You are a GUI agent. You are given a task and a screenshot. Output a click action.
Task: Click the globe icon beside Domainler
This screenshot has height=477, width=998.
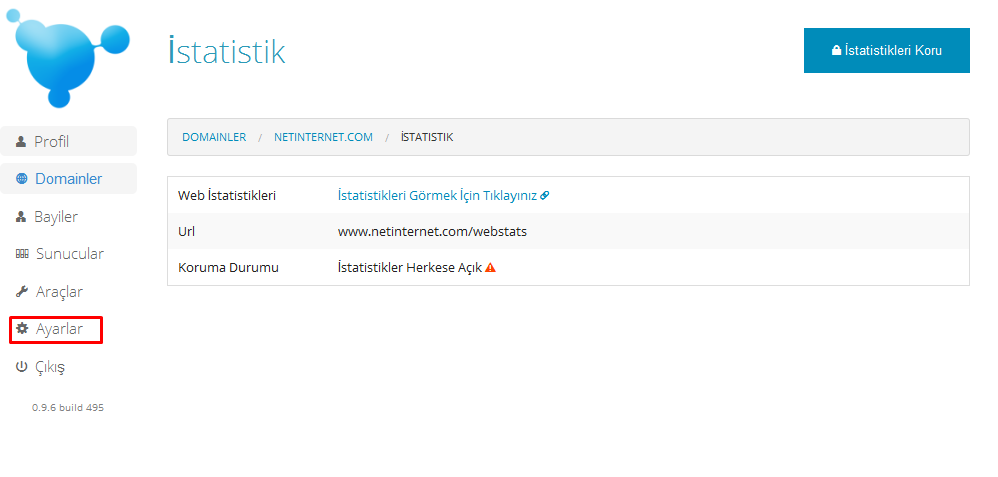21,180
